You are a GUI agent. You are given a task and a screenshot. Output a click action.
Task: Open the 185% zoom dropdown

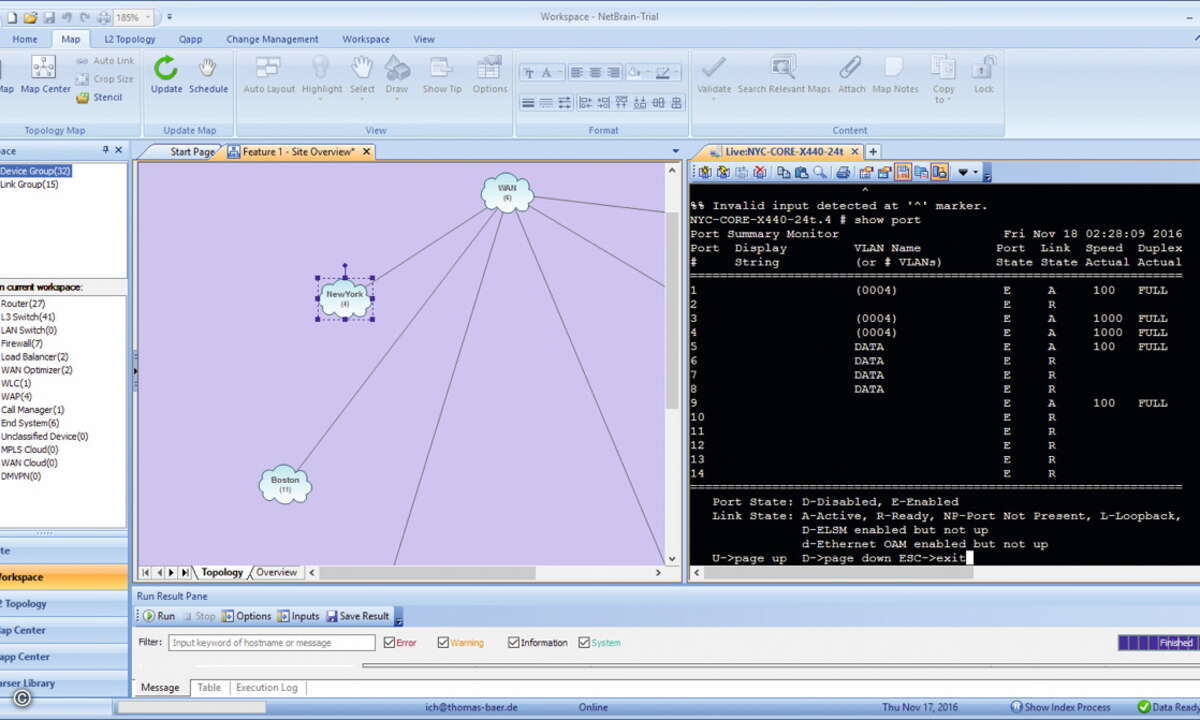click(149, 17)
